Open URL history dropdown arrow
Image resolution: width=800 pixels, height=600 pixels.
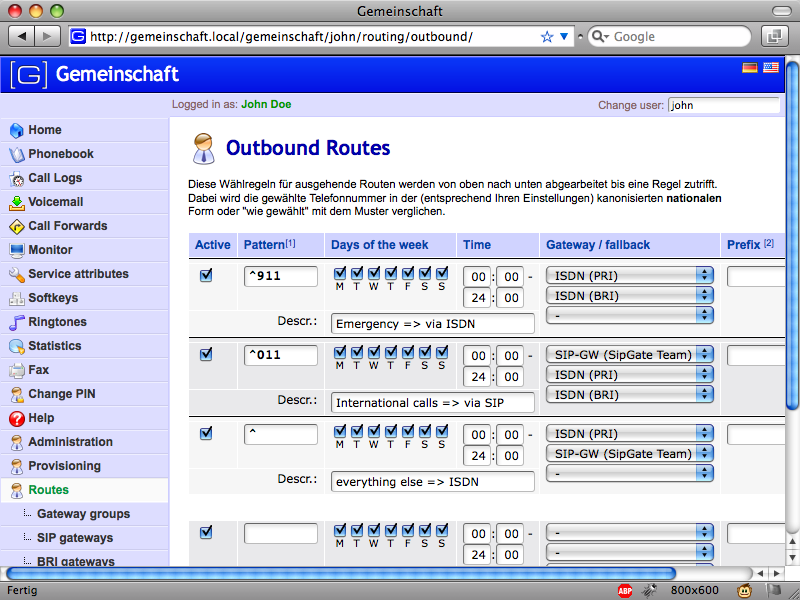point(564,37)
